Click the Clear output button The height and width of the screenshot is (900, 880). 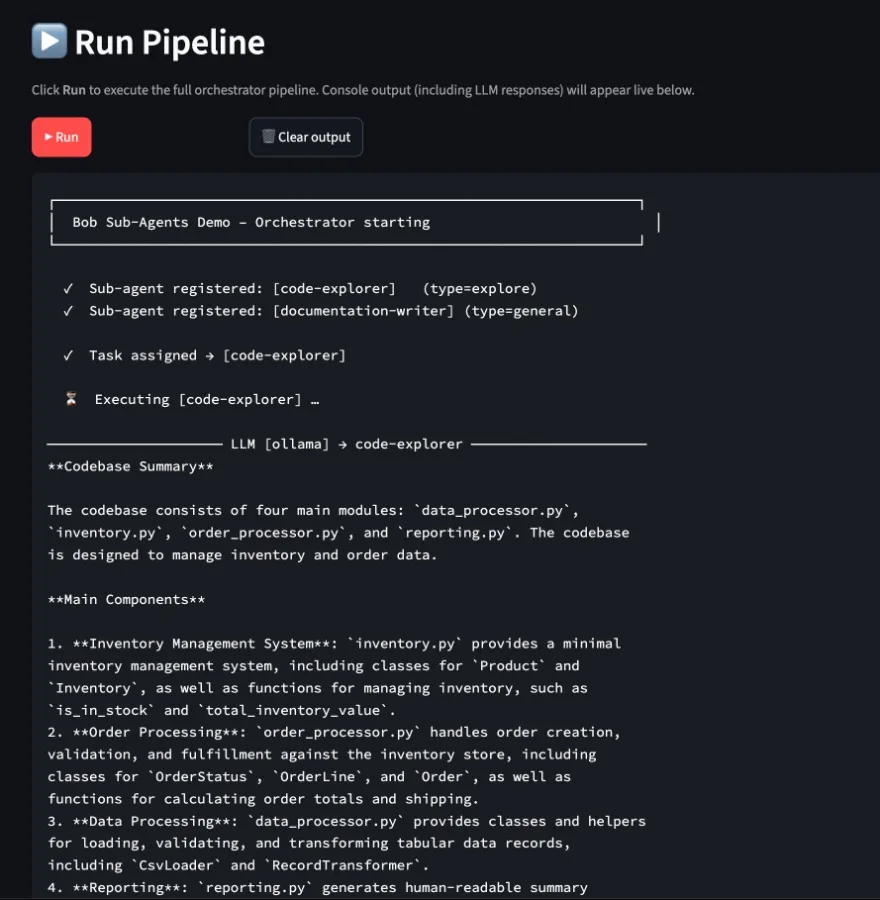pyautogui.click(x=305, y=137)
